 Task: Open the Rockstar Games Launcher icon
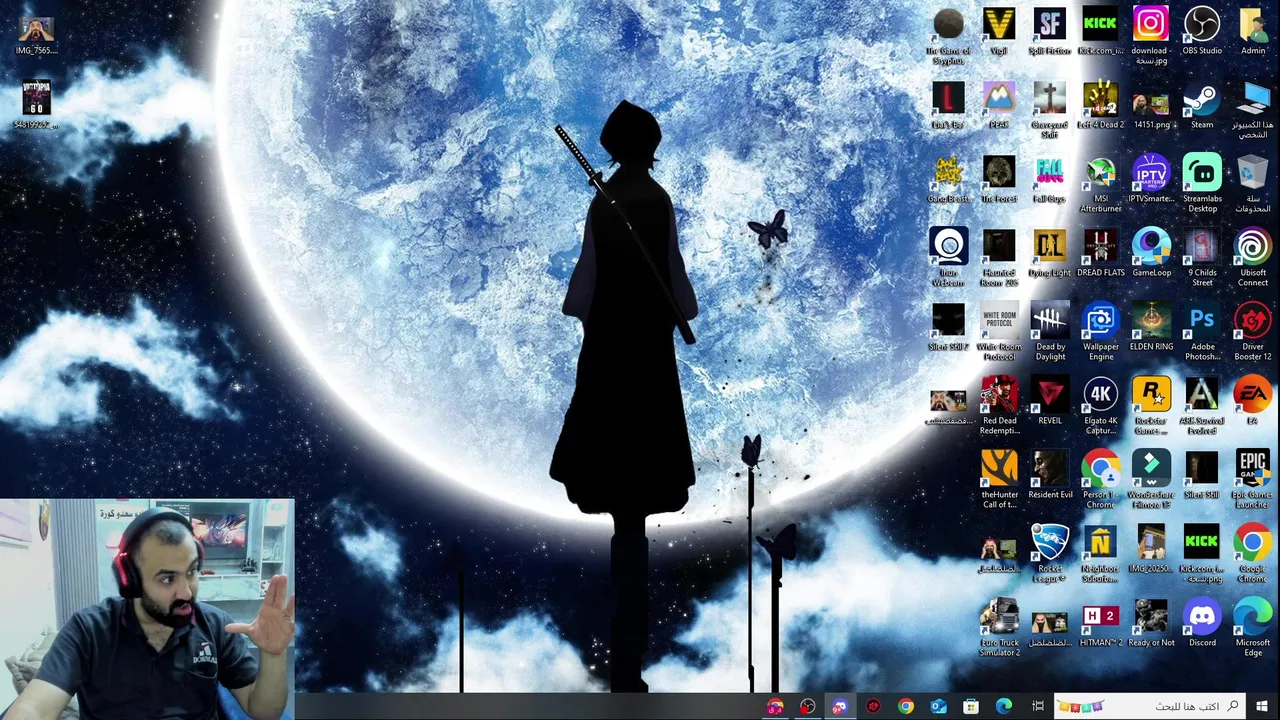pos(1151,405)
